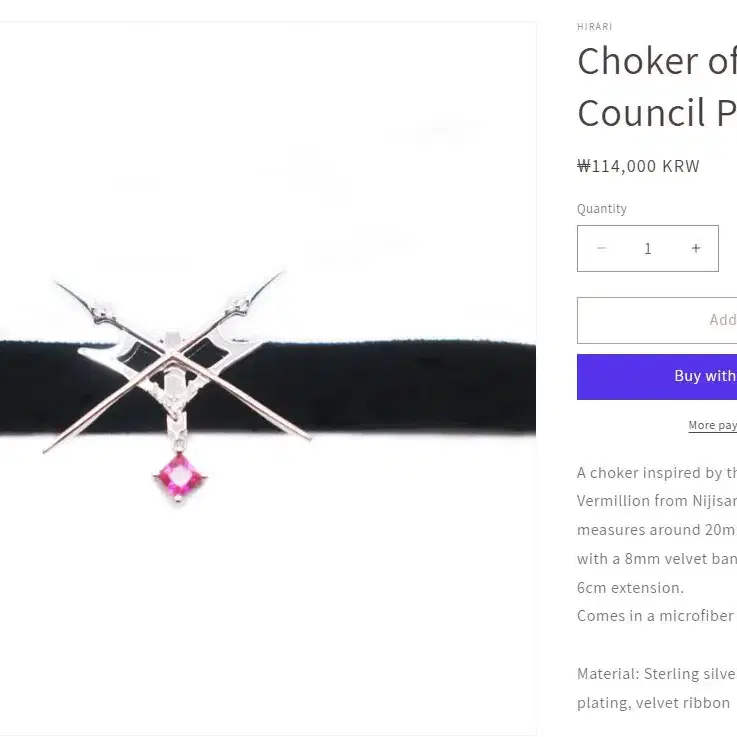Click the 6cm extension text

point(630,588)
